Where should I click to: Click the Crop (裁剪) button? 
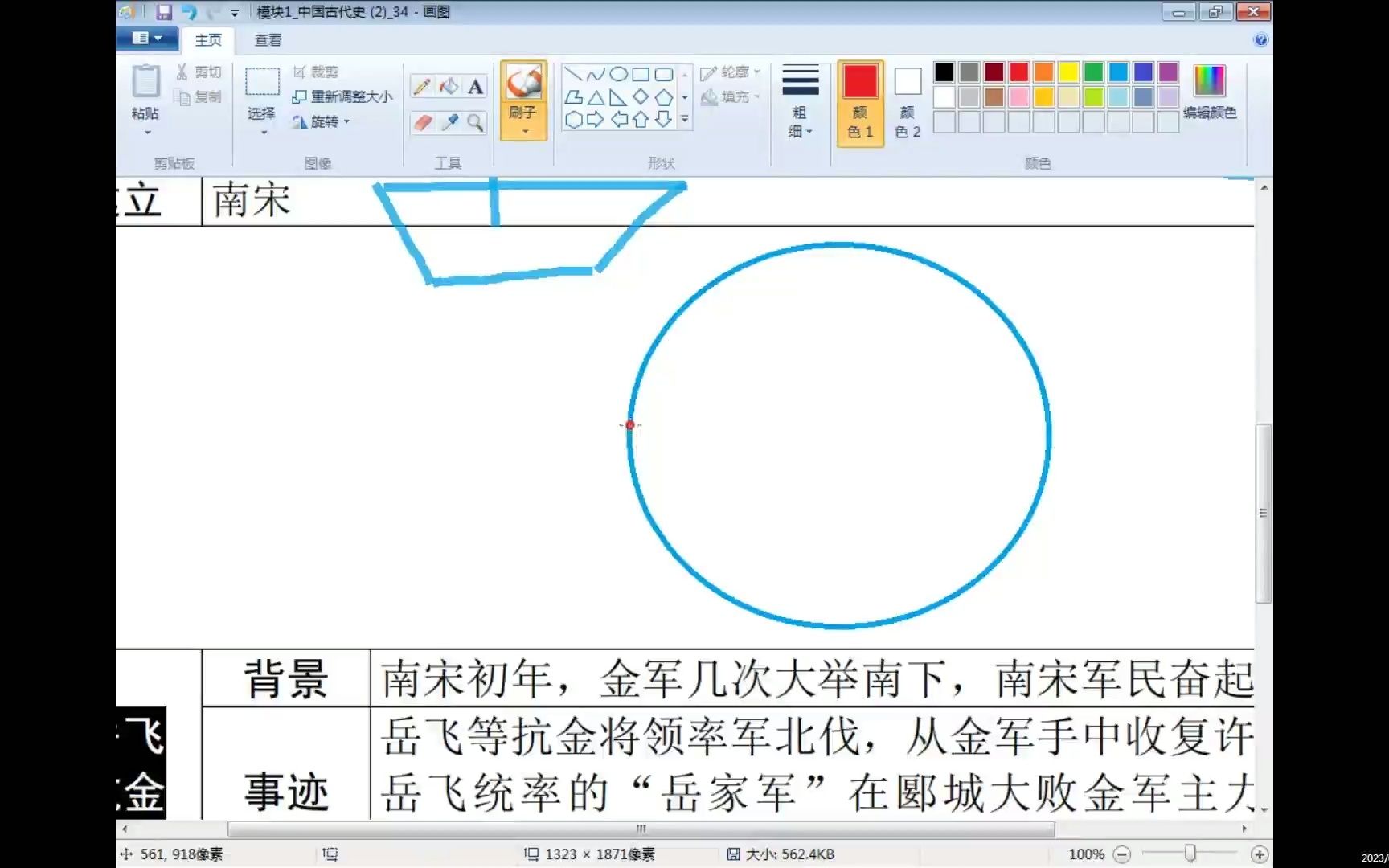pyautogui.click(x=316, y=72)
